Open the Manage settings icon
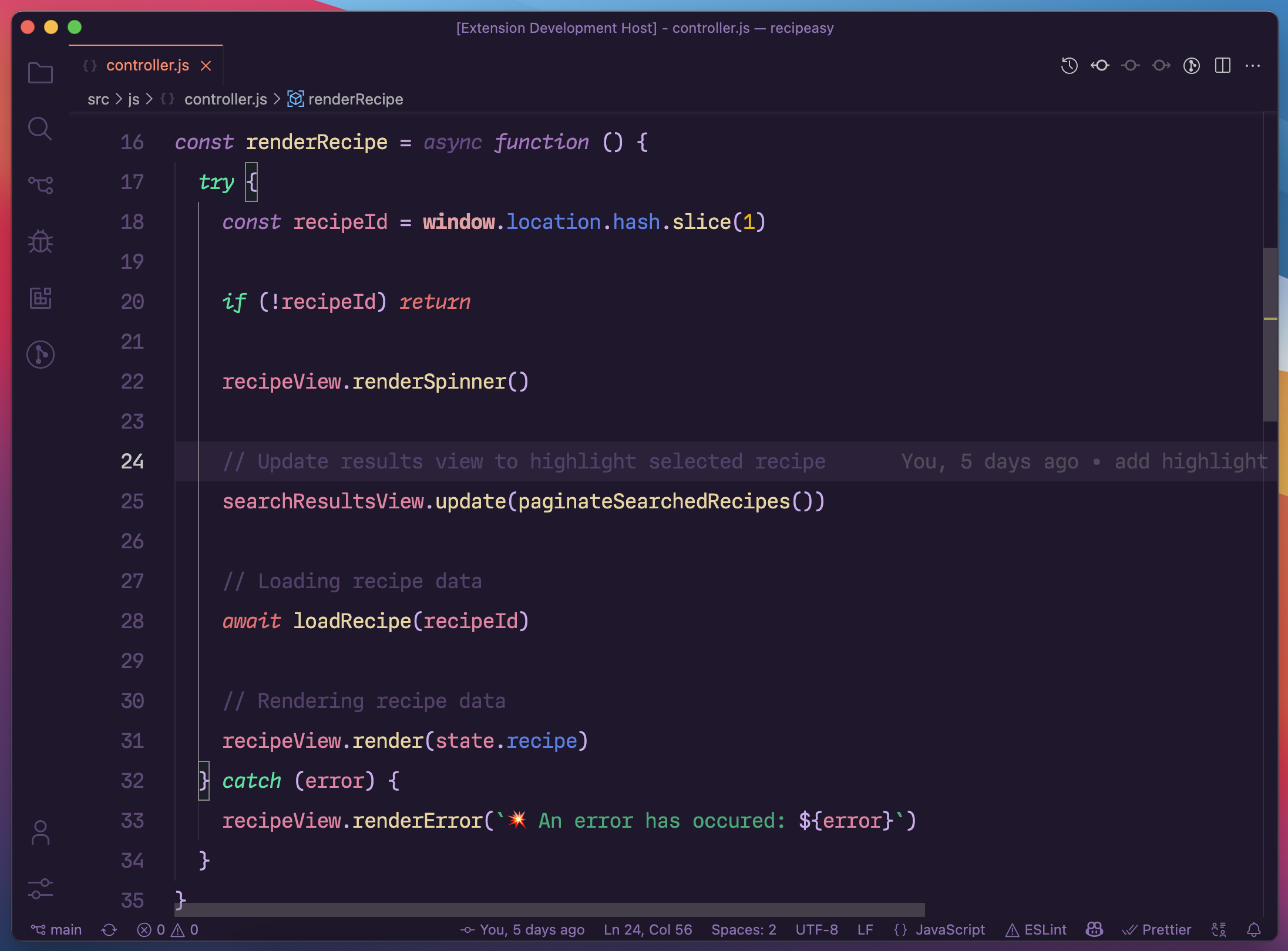Viewport: 1288px width, 951px height. click(x=40, y=889)
